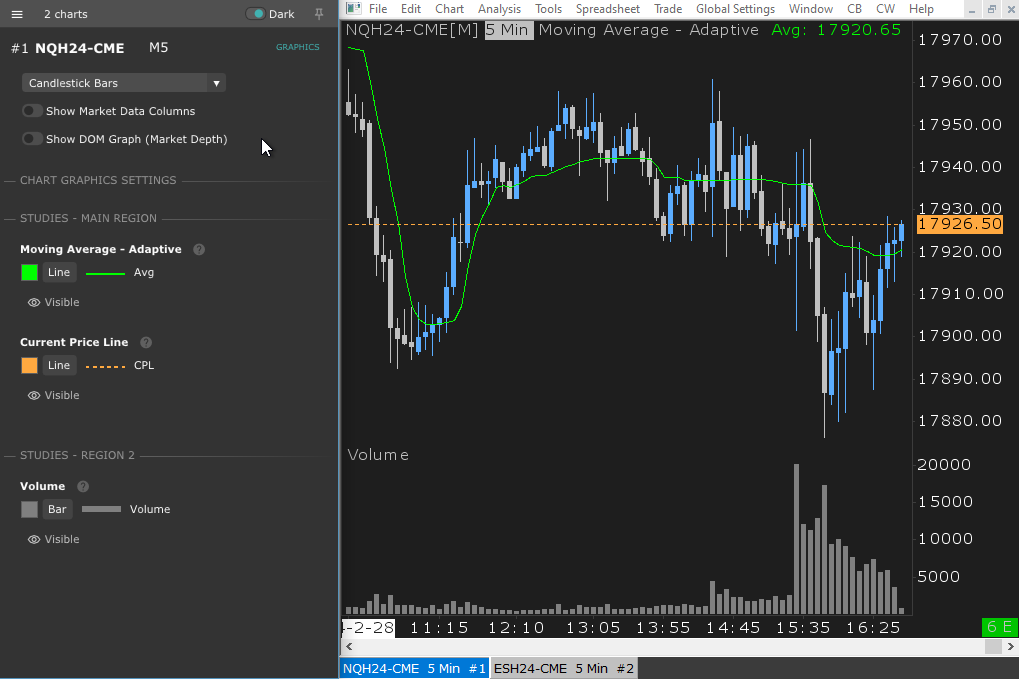Click the GRAPHICS link
The height and width of the screenshot is (679, 1019).
coord(297,47)
